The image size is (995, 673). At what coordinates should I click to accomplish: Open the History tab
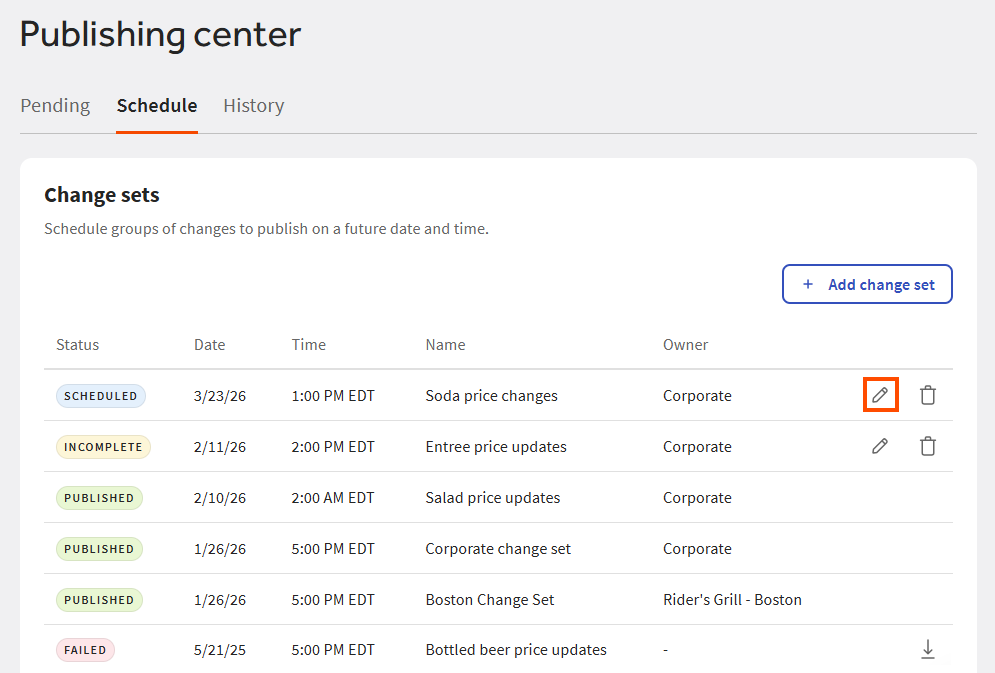tap(253, 105)
